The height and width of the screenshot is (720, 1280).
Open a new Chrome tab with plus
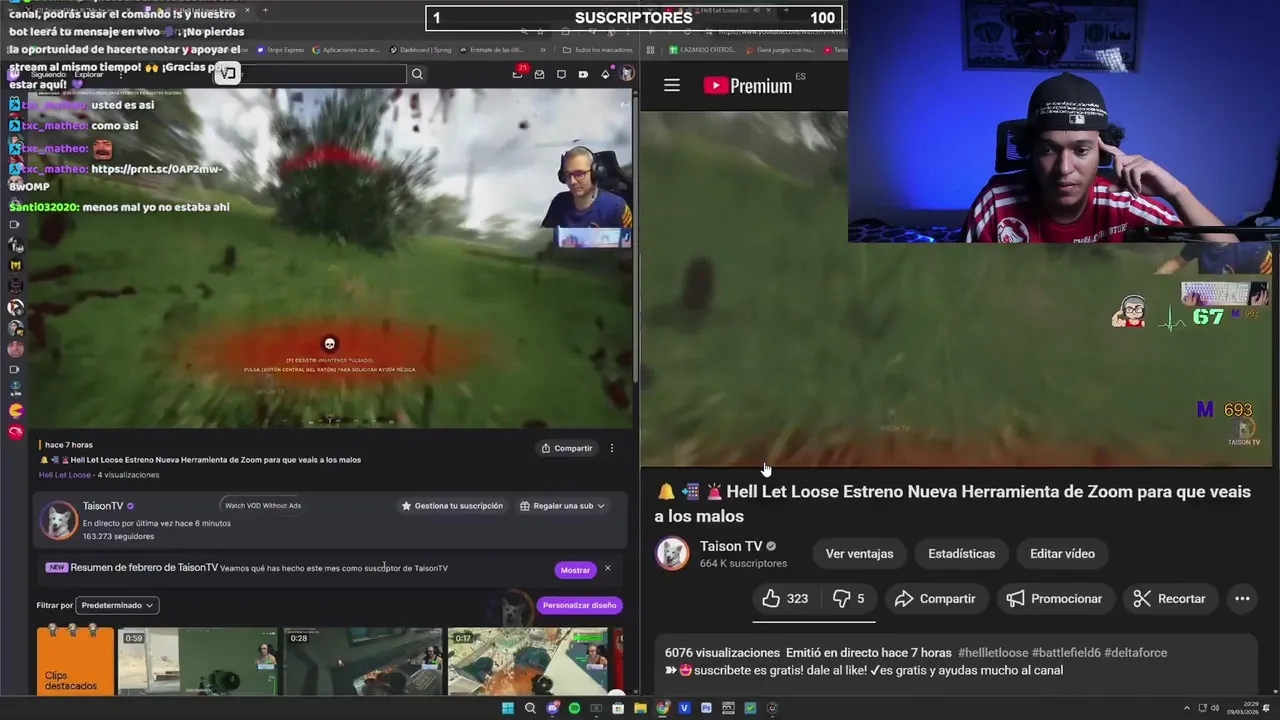(x=265, y=10)
